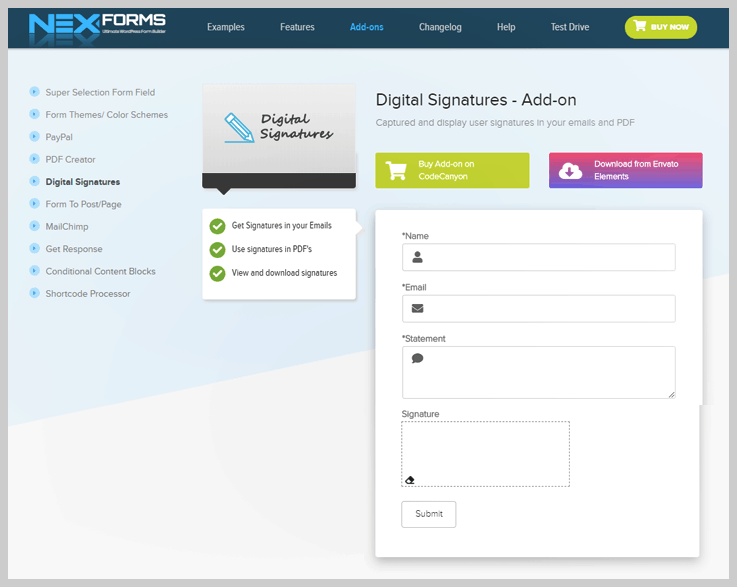Click the arrow bullet beside Conditional Content Blocks
Screen dimensions: 737x587
tap(34, 271)
